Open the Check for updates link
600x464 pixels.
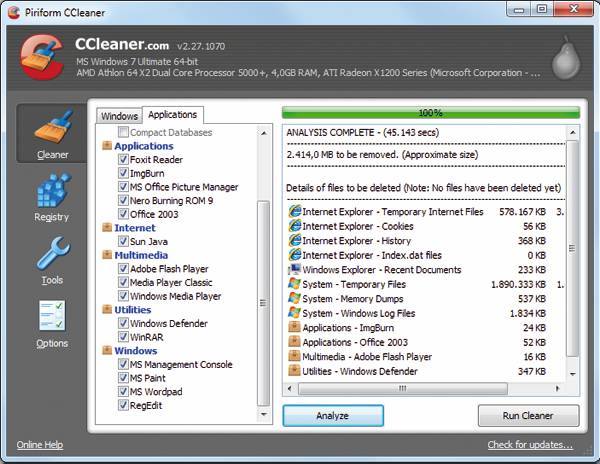coord(530,445)
